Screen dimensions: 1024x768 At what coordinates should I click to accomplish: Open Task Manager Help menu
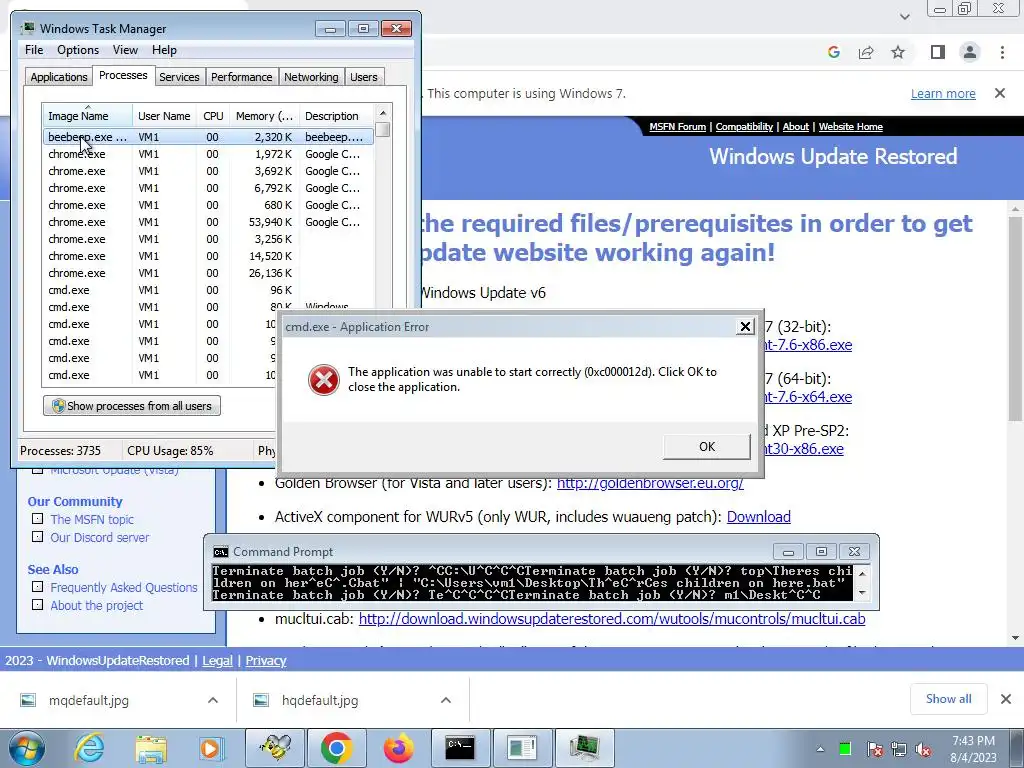click(x=164, y=50)
